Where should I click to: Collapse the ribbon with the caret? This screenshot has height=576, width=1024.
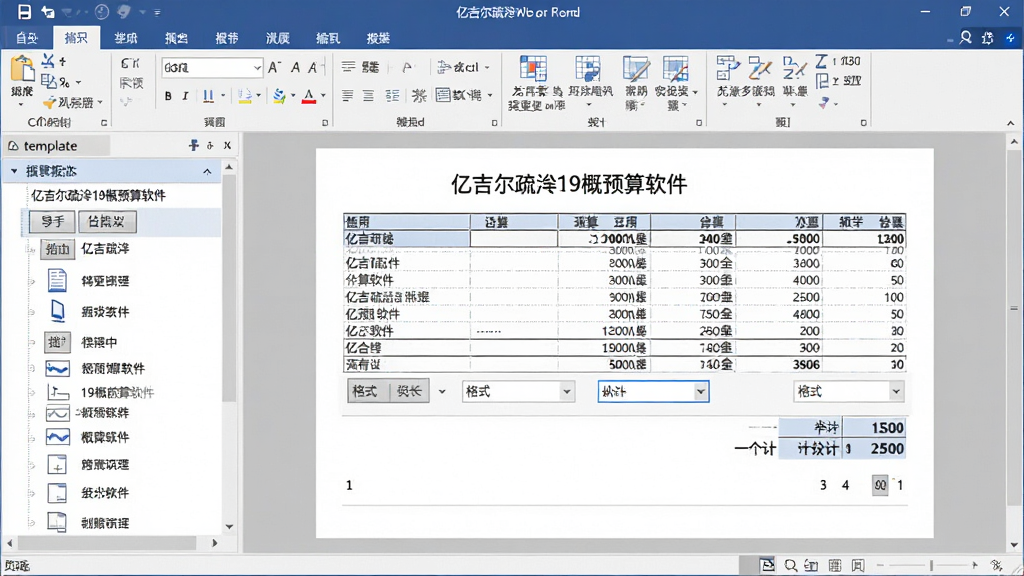coord(1011,123)
